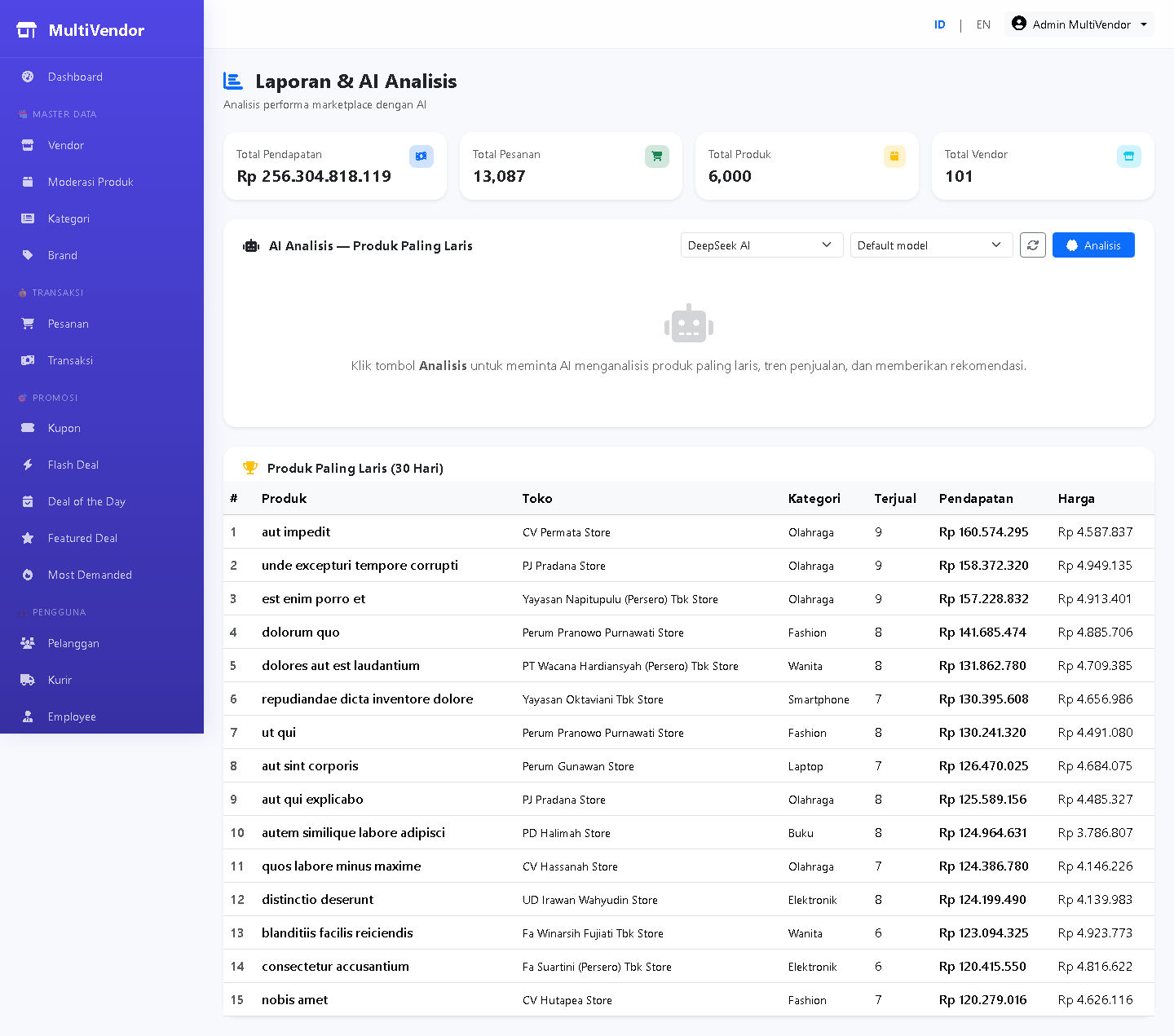Open Moderasi Produk menu item
This screenshot has height=1036, width=1174.
[102, 182]
